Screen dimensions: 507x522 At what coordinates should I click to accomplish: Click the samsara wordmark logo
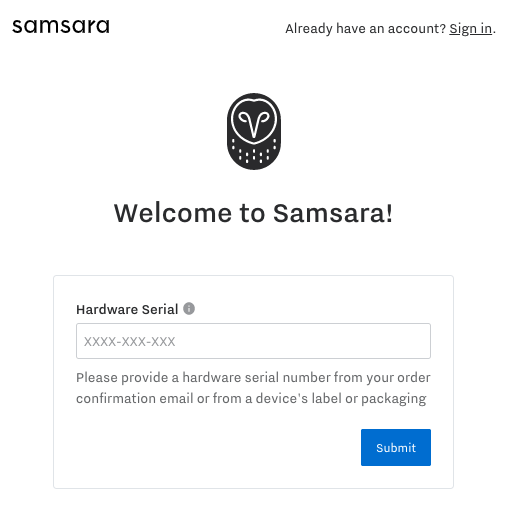(x=61, y=26)
